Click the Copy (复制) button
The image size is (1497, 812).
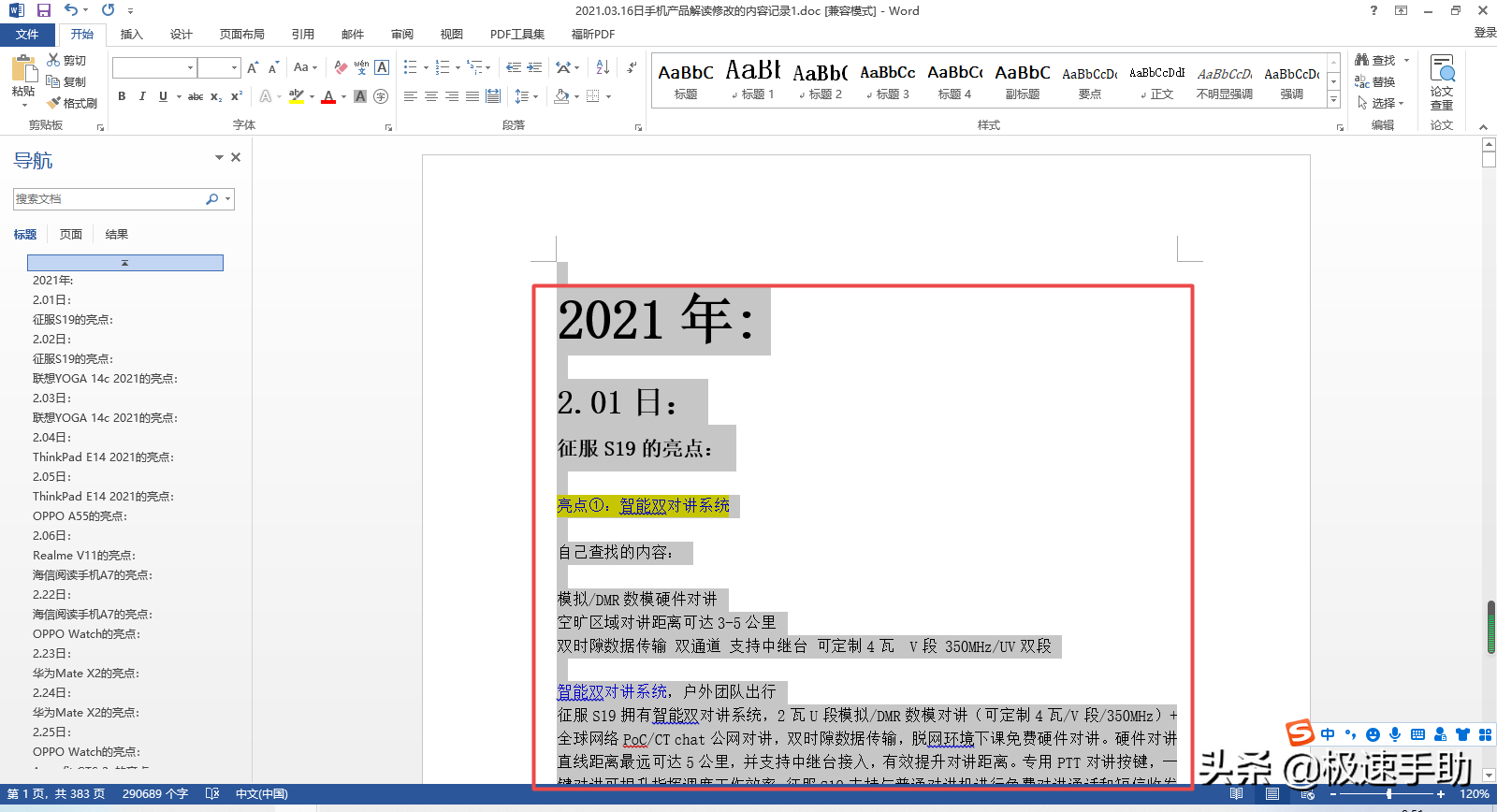66,81
